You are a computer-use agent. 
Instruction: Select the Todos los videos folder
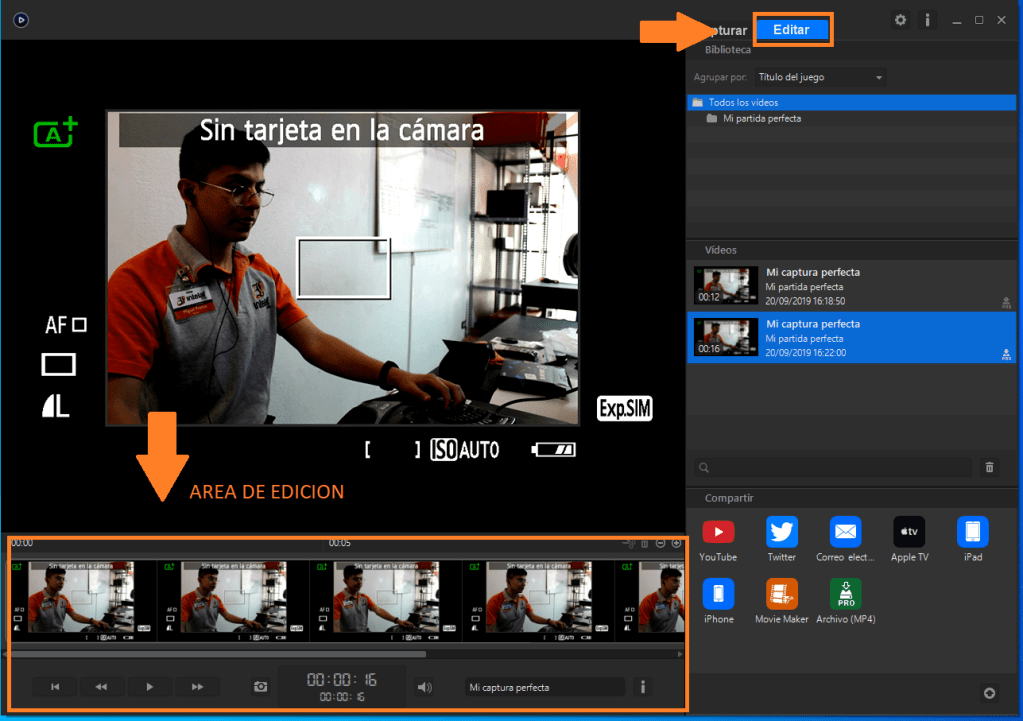[743, 102]
